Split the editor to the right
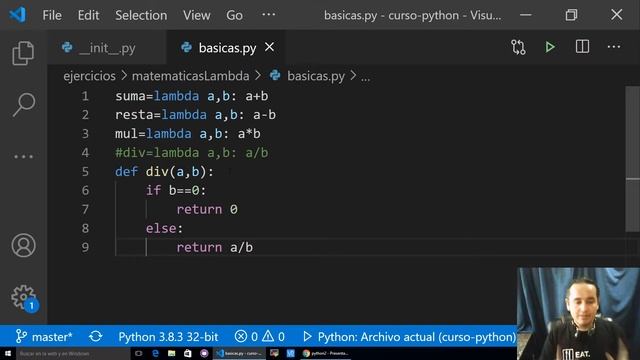 point(582,47)
